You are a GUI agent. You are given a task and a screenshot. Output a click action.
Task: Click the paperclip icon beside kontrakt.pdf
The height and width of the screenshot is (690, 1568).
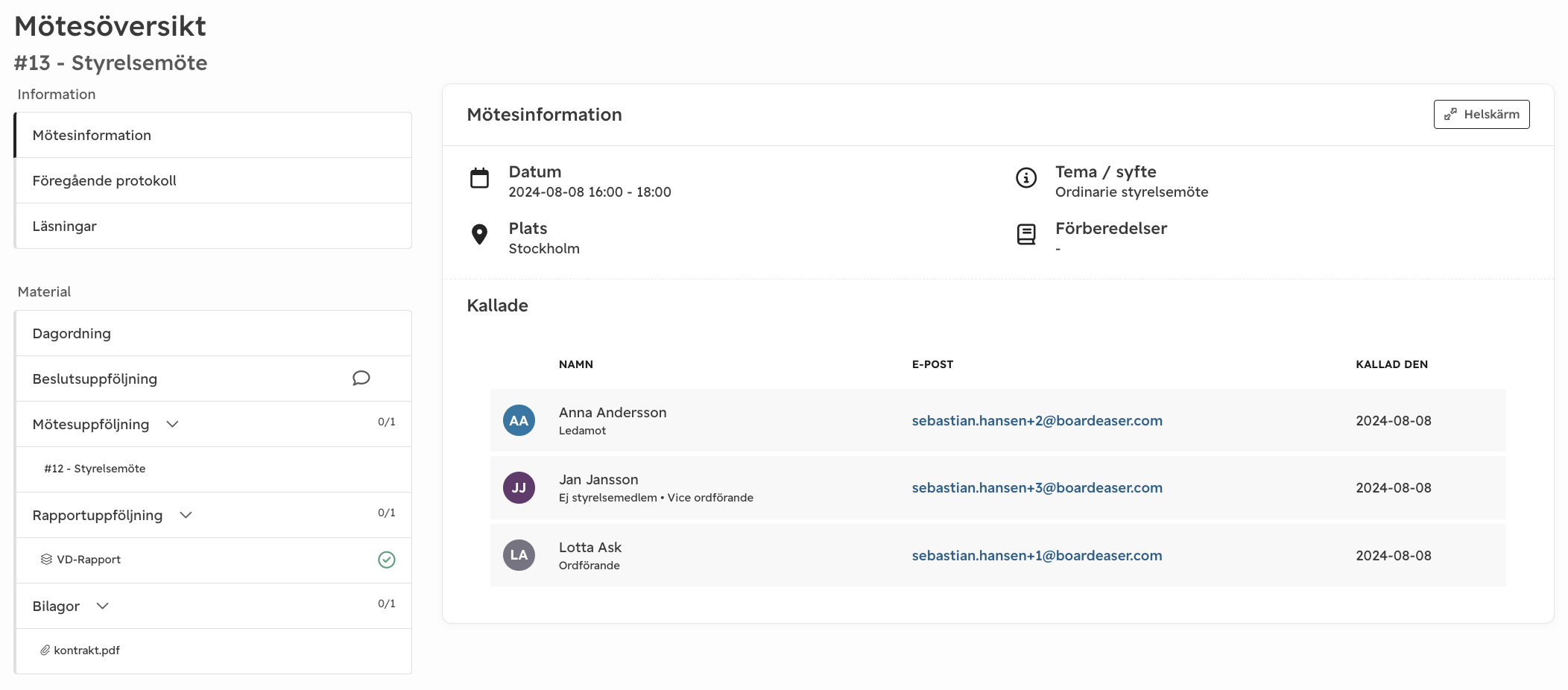45,651
